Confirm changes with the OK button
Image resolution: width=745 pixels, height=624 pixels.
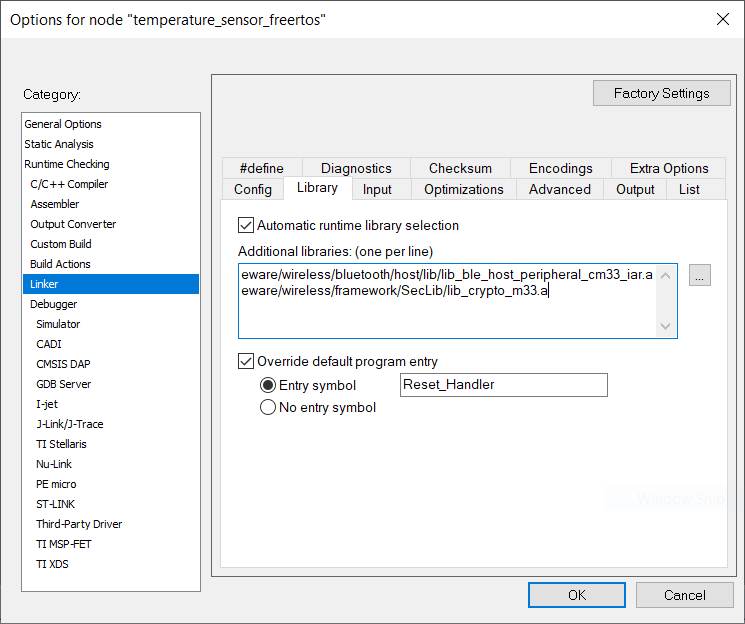point(576,595)
